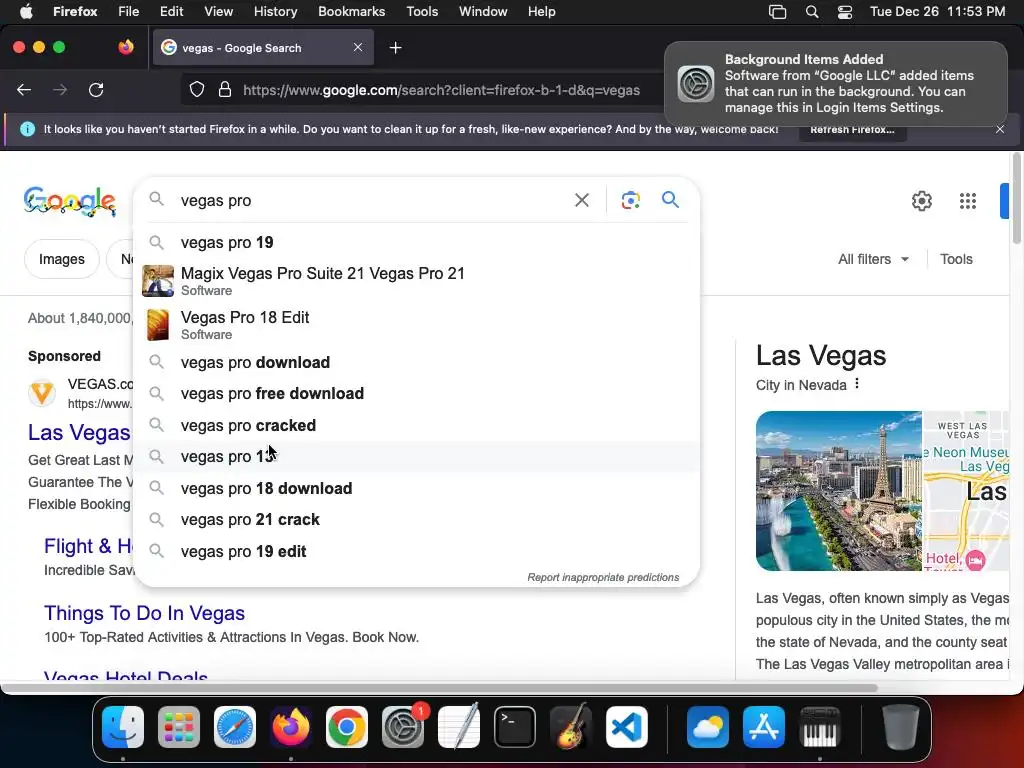Open Visual Studio Code from the Dock
This screenshot has height=768, width=1024.
coord(627,727)
